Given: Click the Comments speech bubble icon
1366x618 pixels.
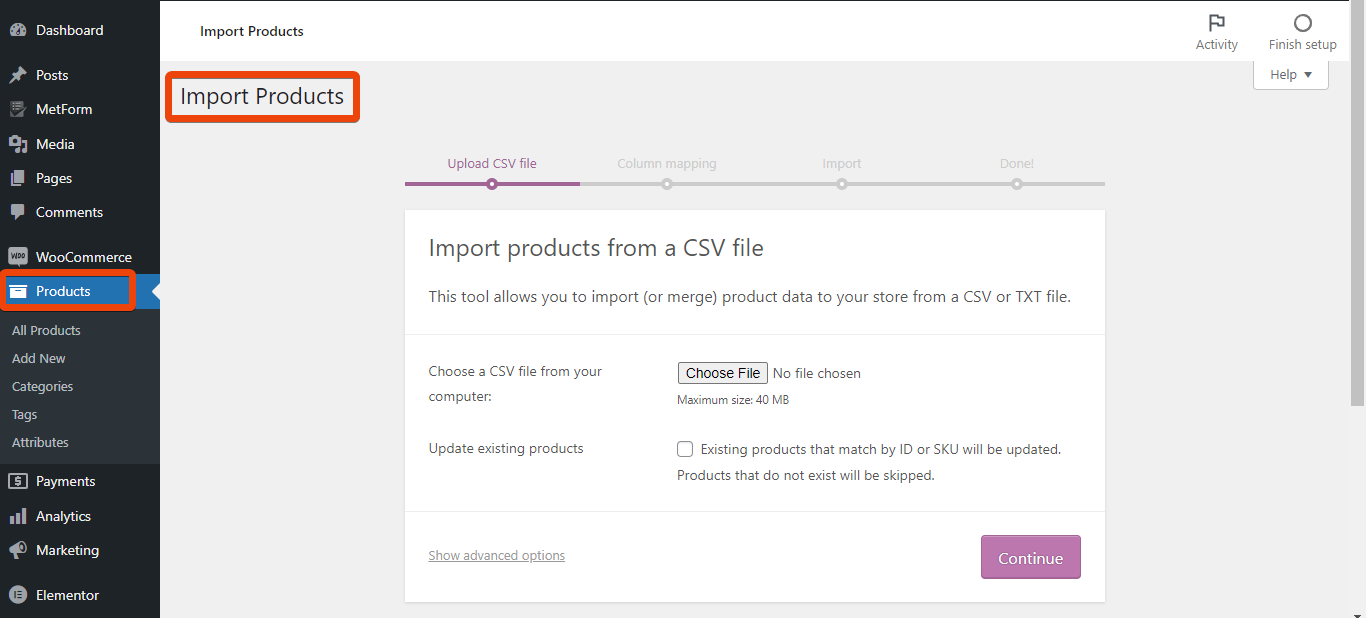Looking at the screenshot, I should coord(18,212).
